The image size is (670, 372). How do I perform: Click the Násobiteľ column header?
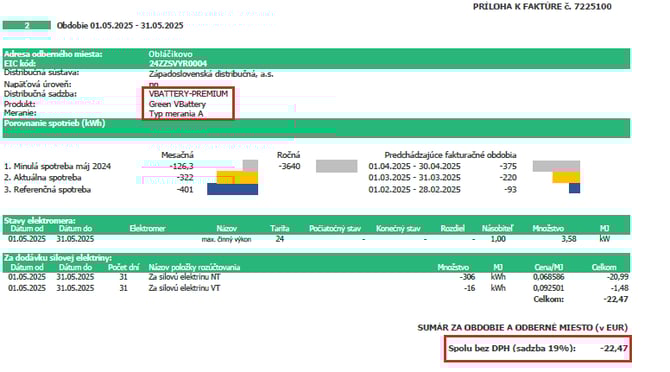pyautogui.click(x=497, y=228)
